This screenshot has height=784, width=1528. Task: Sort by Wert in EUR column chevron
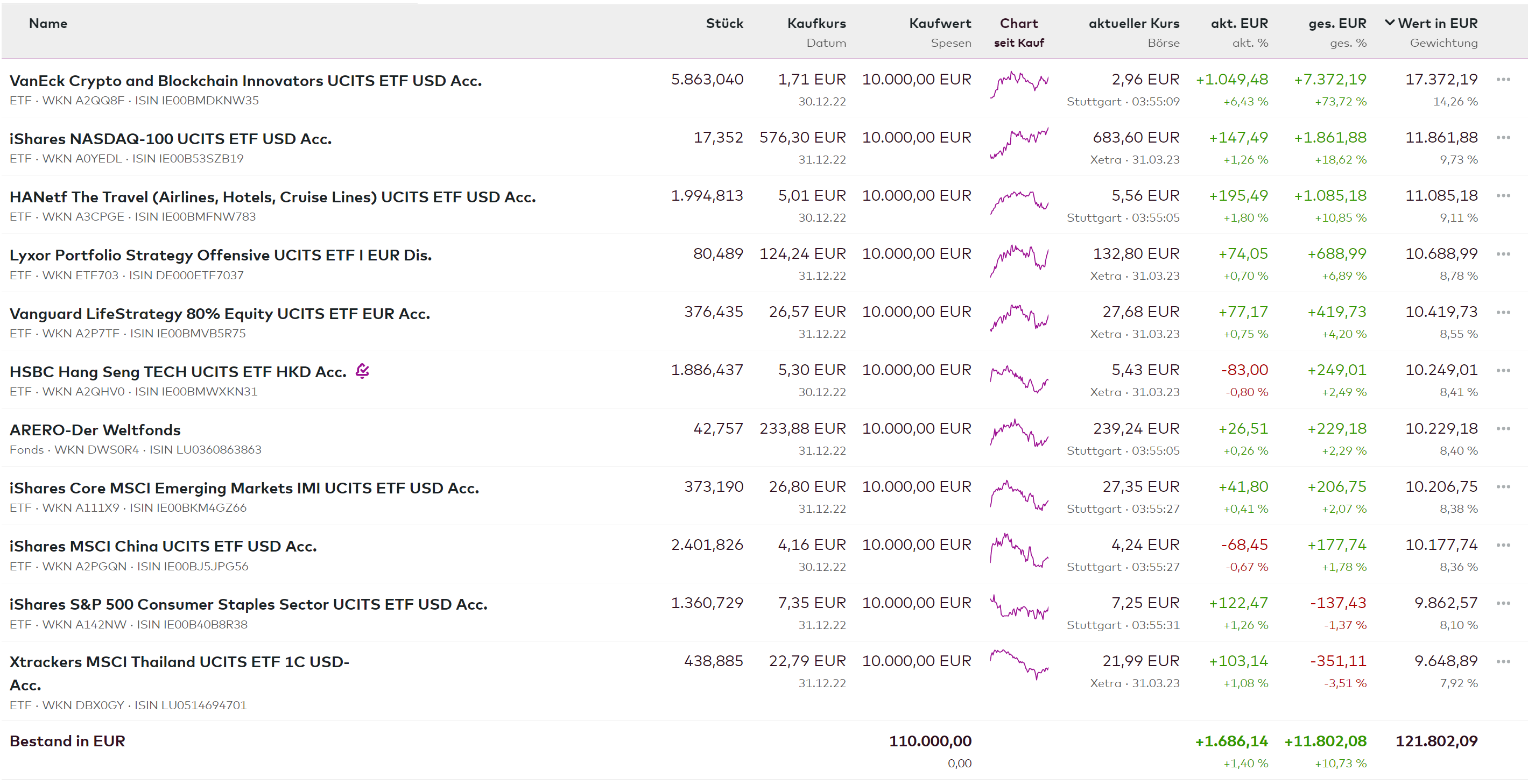1389,23
